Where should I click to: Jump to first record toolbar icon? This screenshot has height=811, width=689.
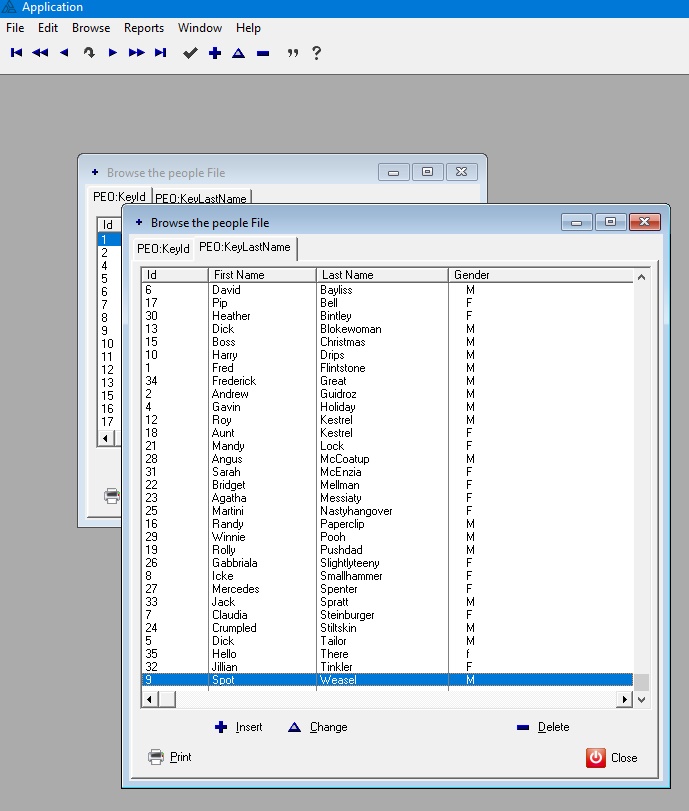coord(16,53)
